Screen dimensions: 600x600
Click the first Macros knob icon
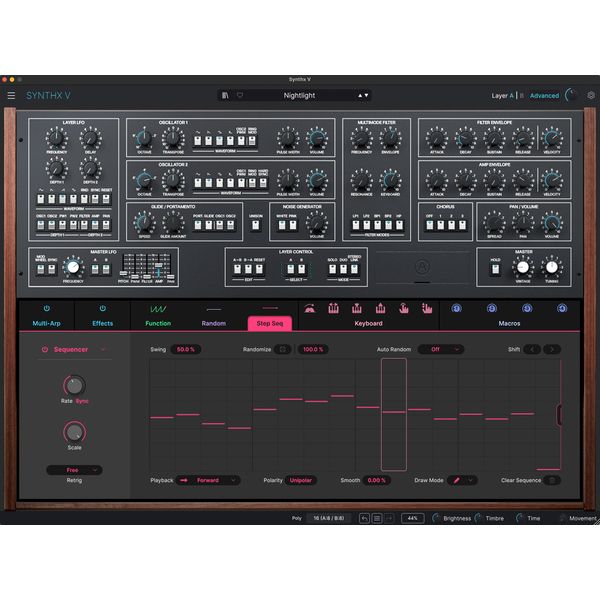(457, 308)
